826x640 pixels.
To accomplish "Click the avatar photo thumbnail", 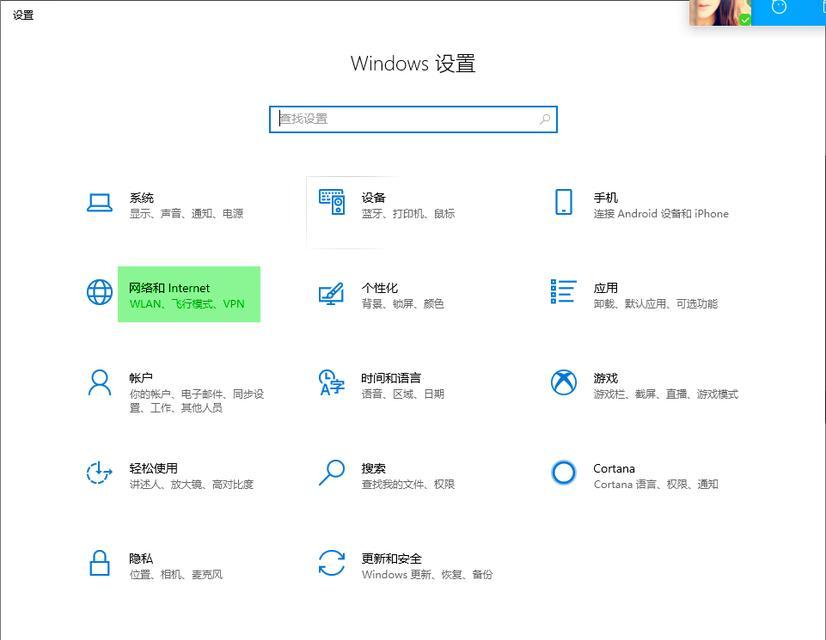I will click(x=720, y=13).
